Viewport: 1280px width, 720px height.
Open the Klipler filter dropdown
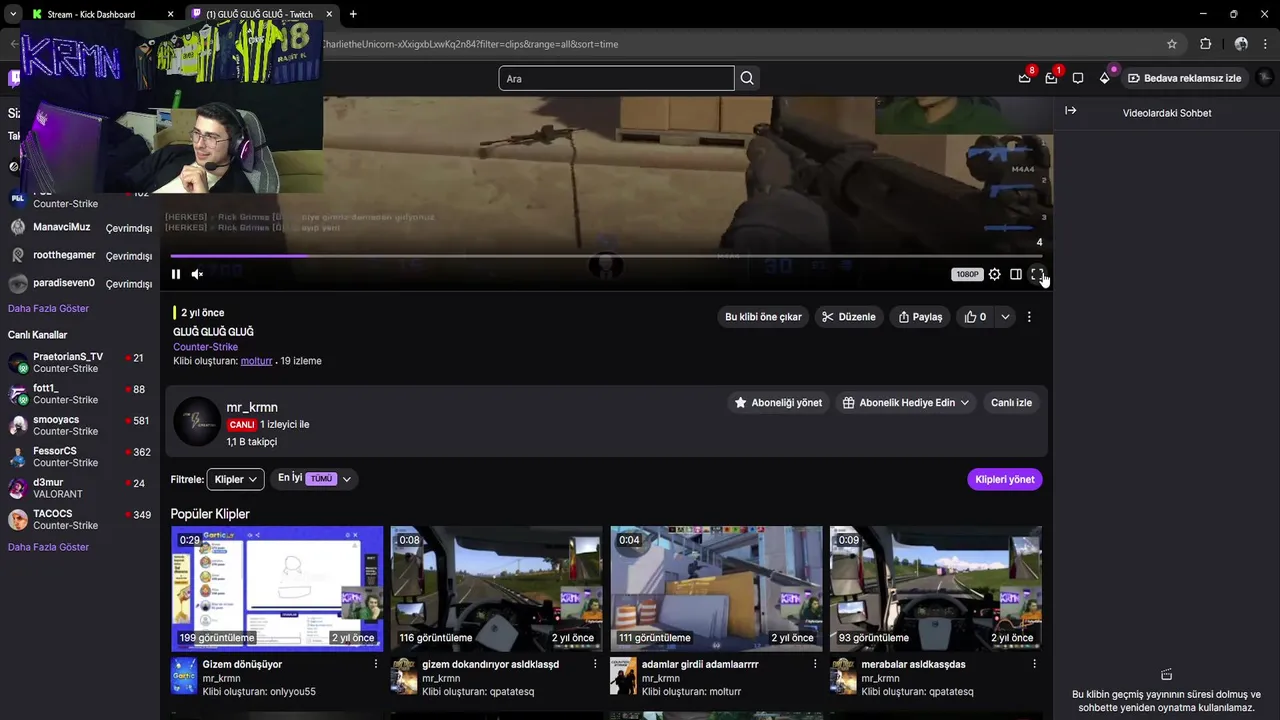click(x=235, y=479)
